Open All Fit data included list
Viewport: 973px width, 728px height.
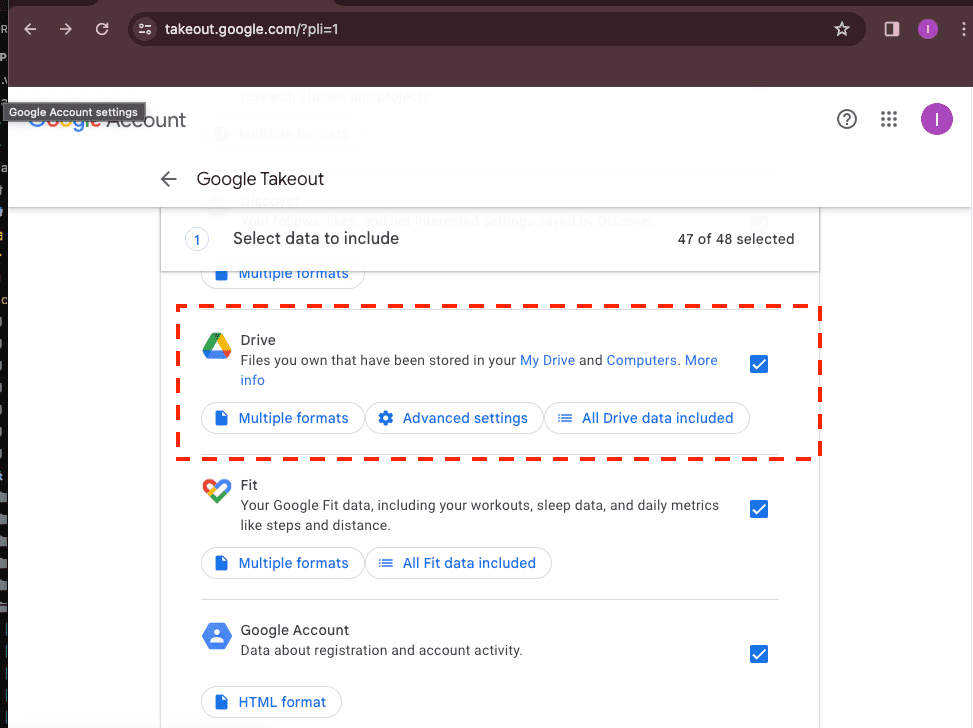(458, 563)
